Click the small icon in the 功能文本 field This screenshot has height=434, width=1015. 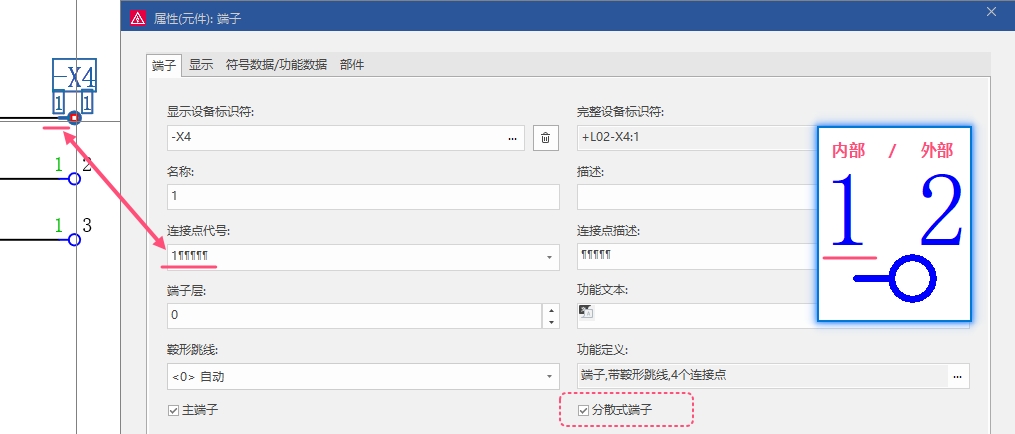(x=586, y=312)
